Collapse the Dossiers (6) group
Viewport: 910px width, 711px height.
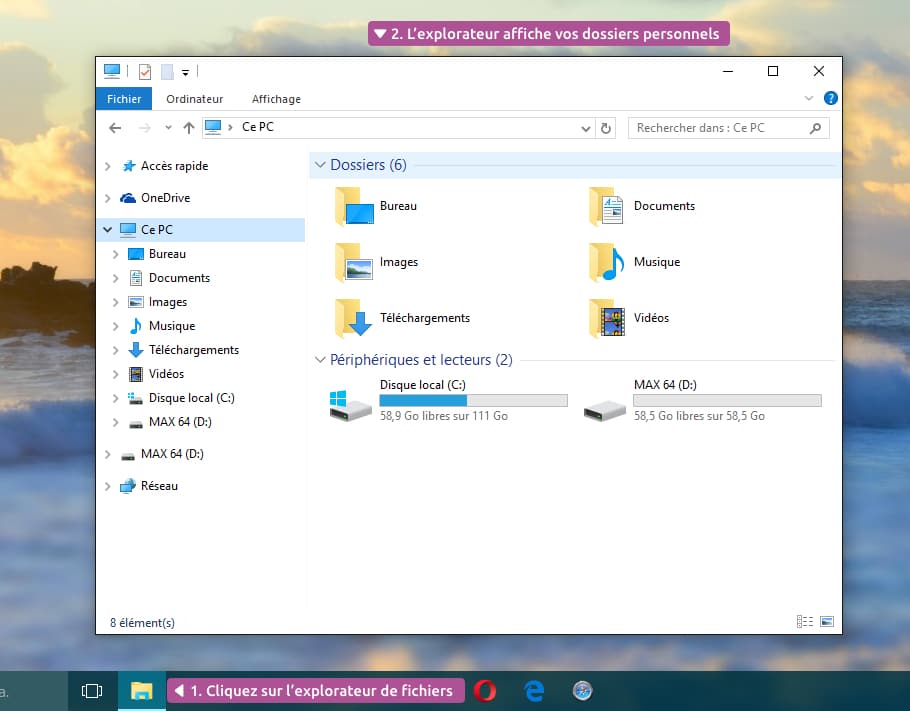[x=320, y=165]
